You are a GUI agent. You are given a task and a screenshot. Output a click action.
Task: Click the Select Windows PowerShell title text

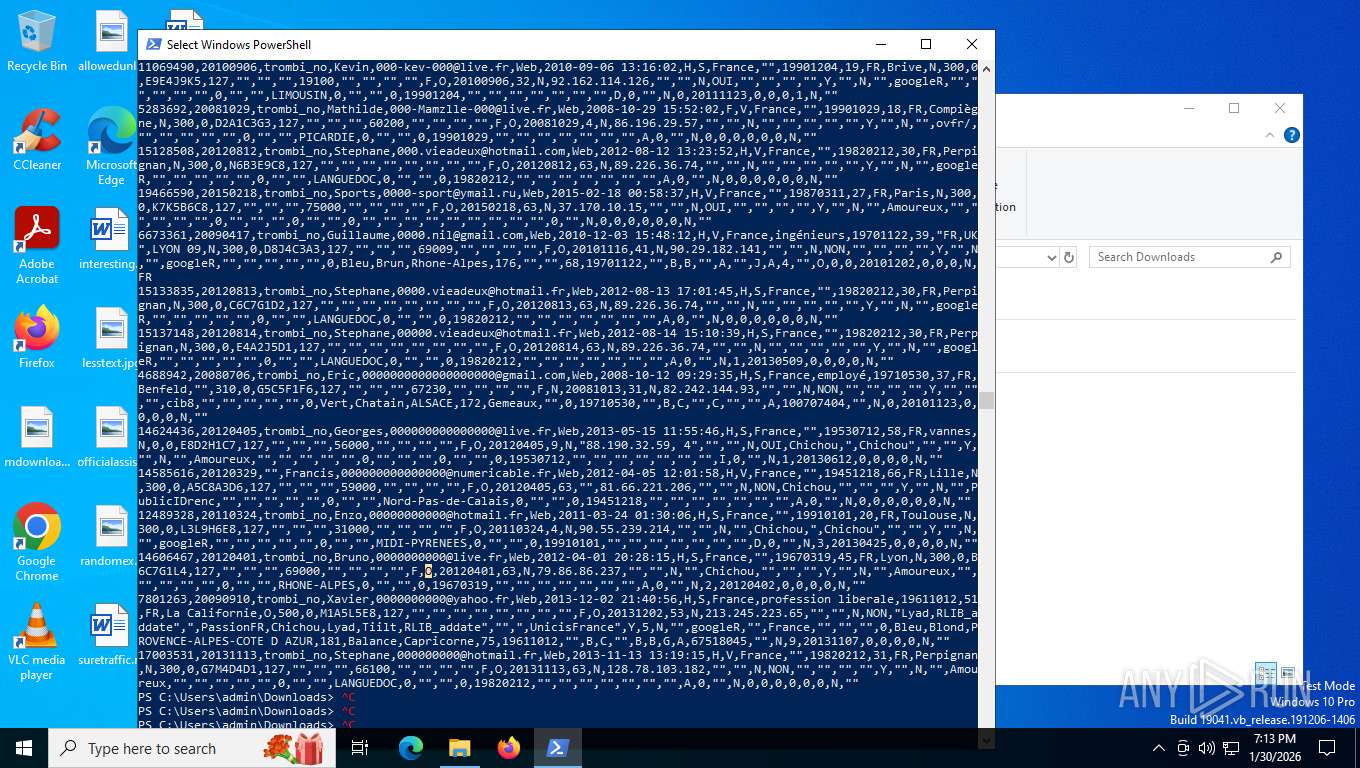tap(239, 44)
